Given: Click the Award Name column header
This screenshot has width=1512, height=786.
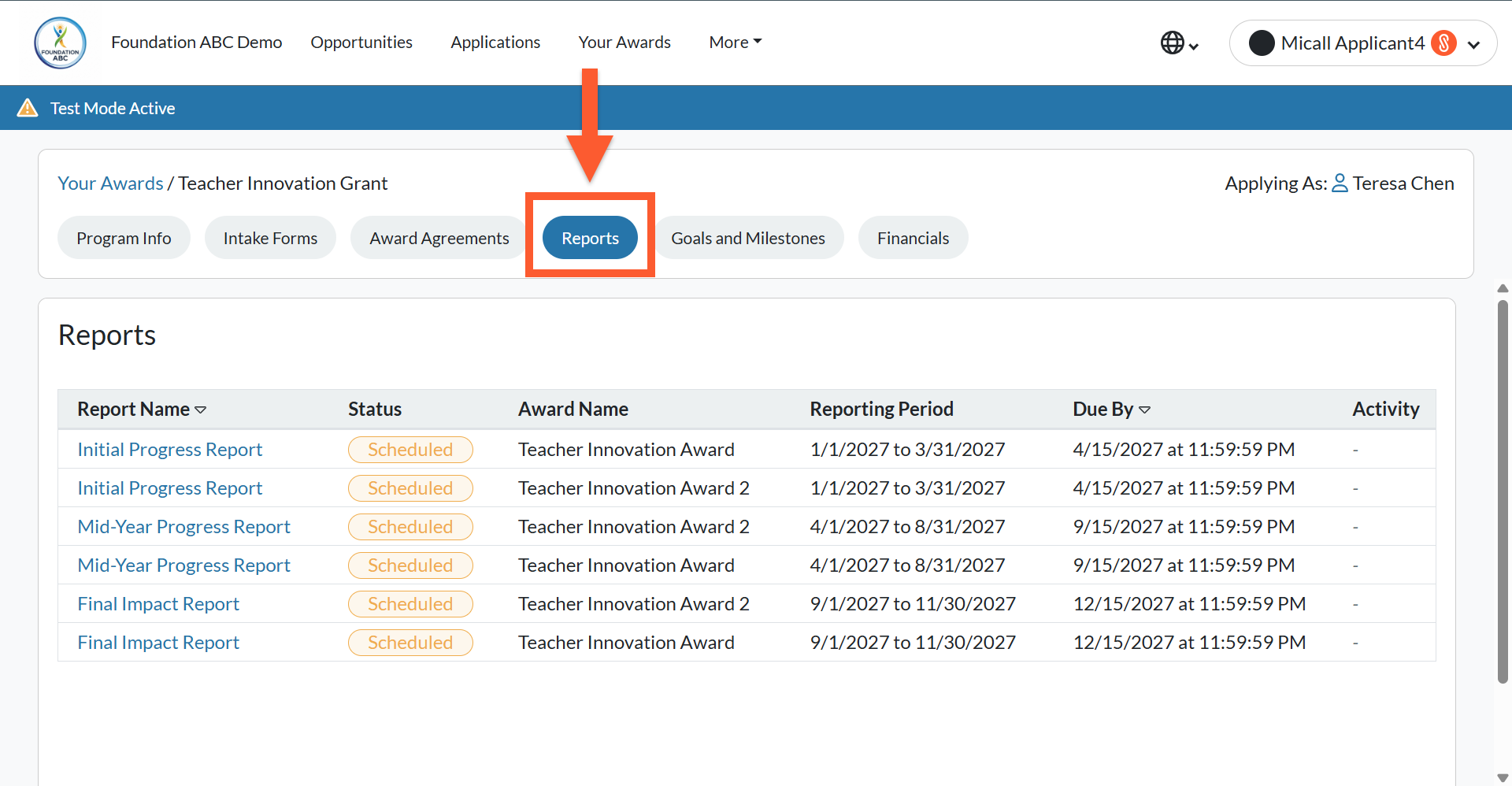Looking at the screenshot, I should click(x=573, y=410).
